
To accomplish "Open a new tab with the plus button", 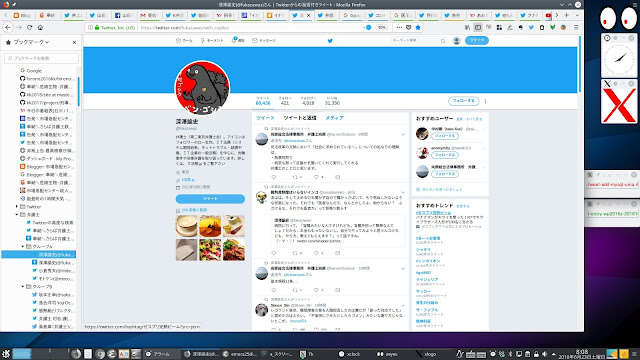I will pos(567,15).
